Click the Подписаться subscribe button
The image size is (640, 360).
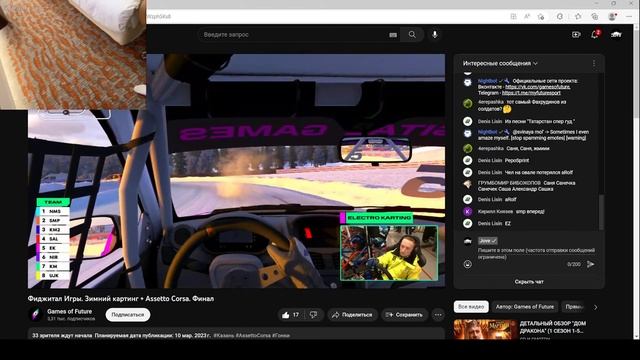128,315
